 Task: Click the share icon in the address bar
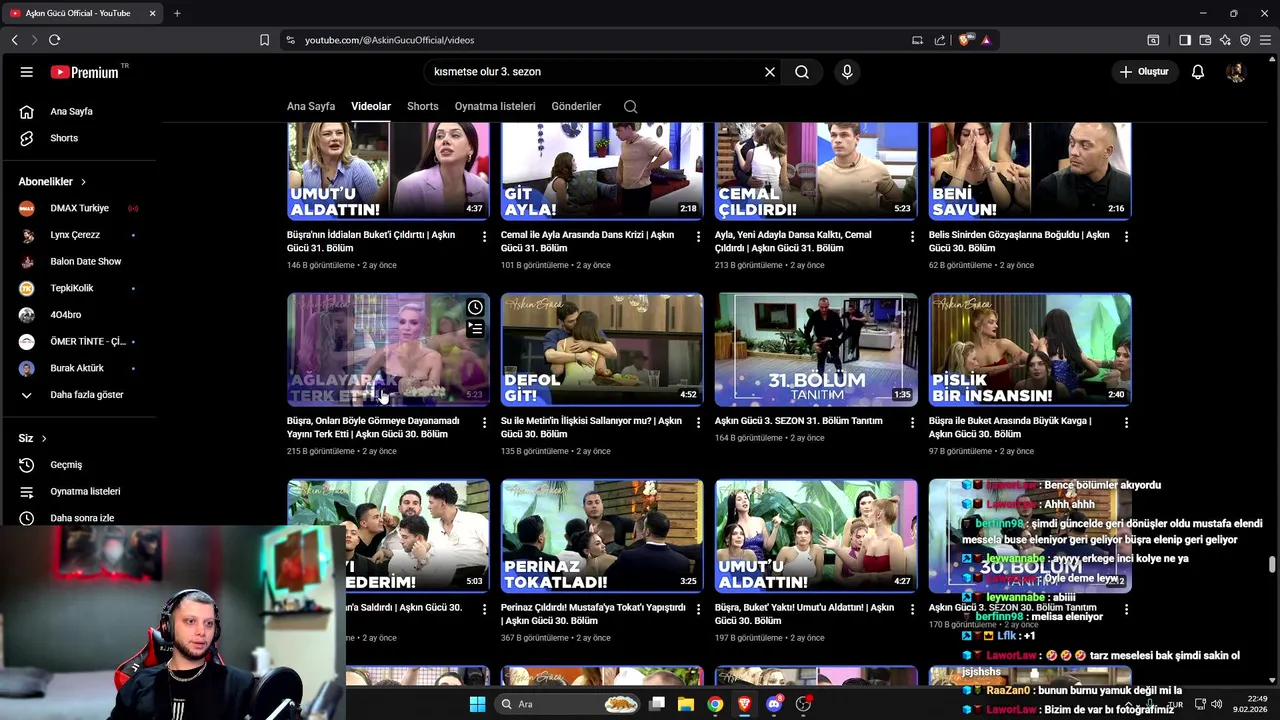click(x=940, y=40)
